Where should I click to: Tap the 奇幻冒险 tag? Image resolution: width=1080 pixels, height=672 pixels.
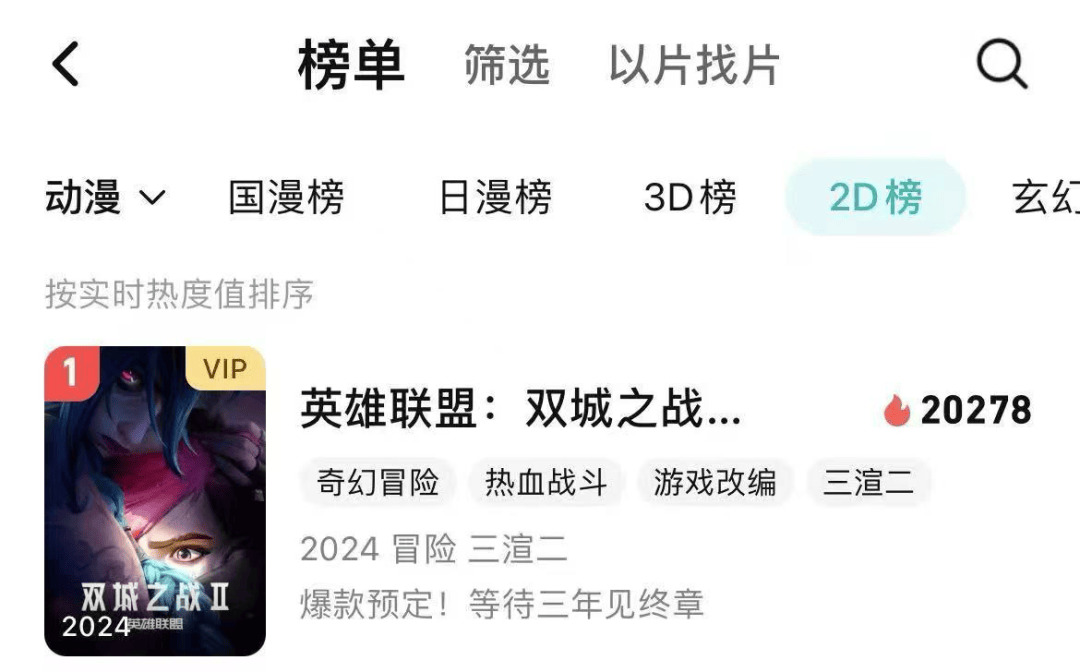point(377,483)
